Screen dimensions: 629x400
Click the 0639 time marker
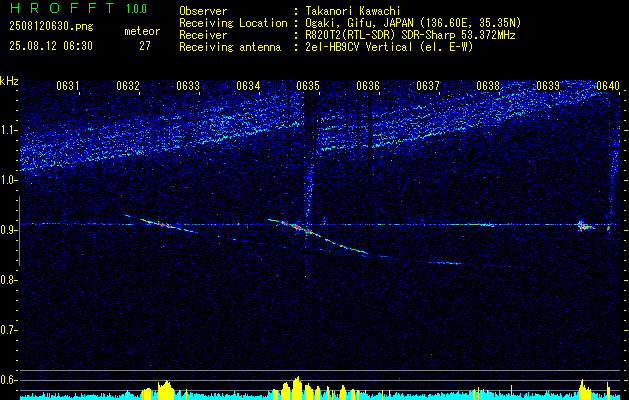(548, 86)
